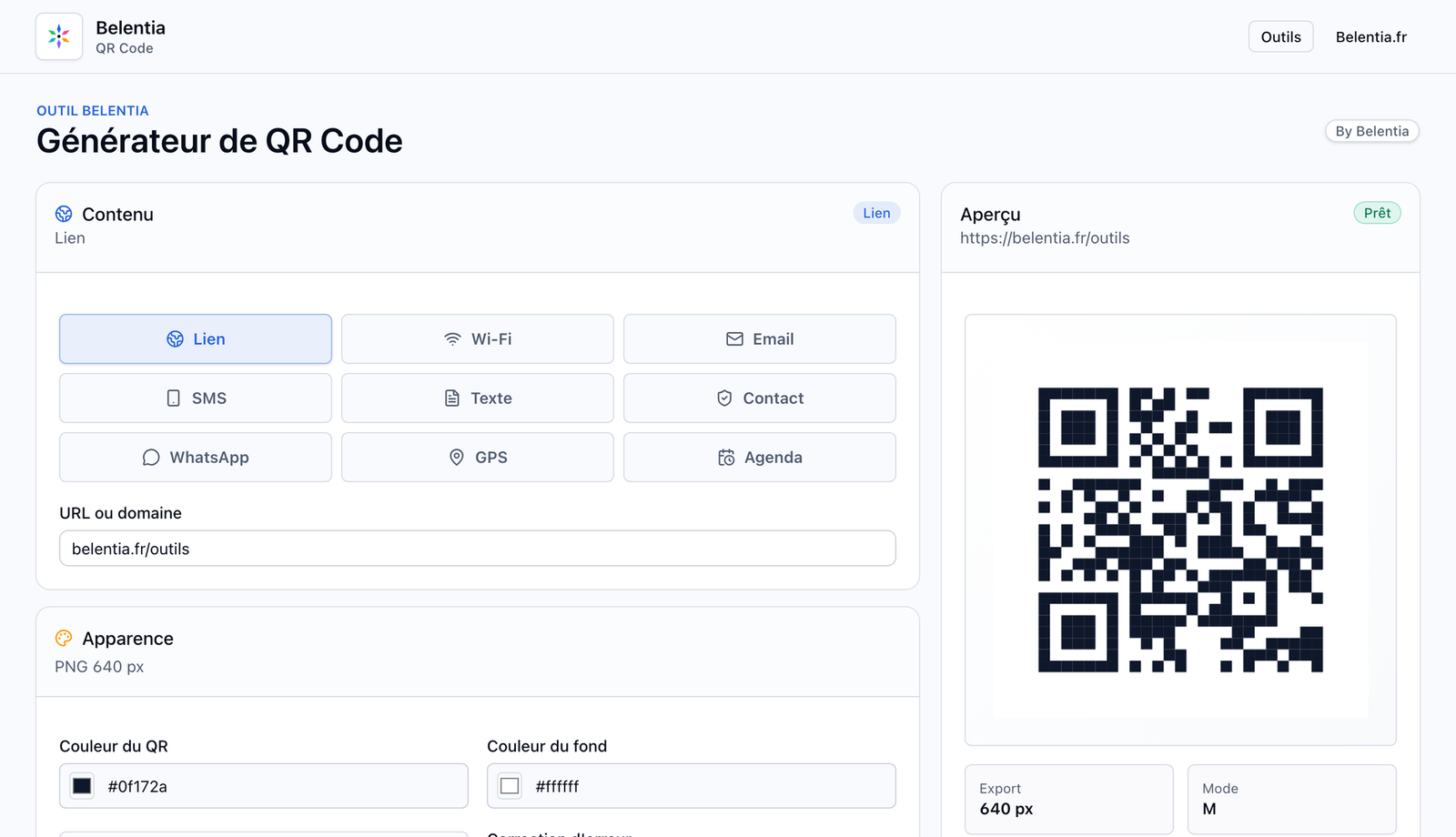Edit the #0f172a QR color hex field

264,786
